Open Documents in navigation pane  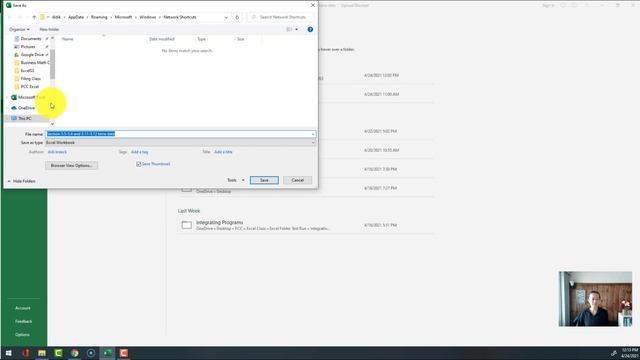pyautogui.click(x=31, y=39)
